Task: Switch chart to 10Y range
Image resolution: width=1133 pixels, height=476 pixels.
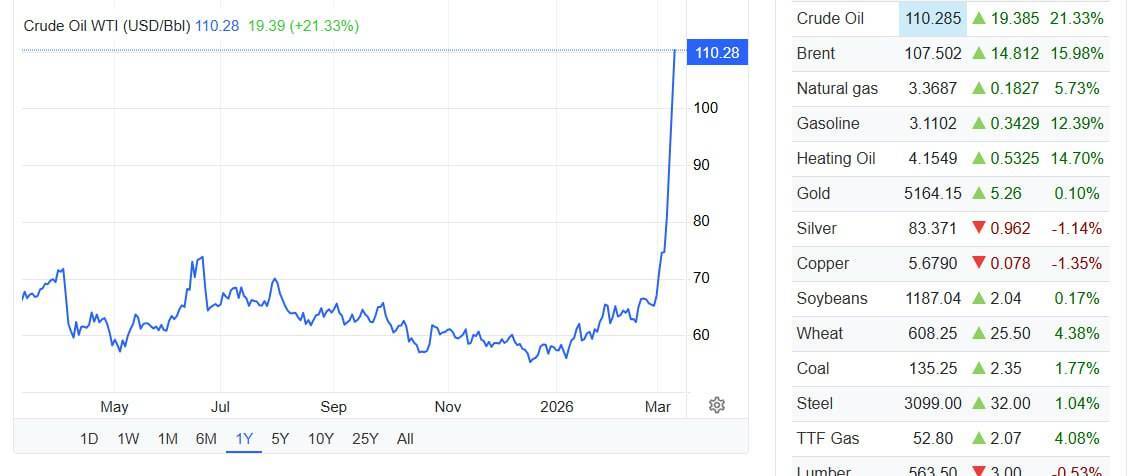Action: (x=321, y=439)
